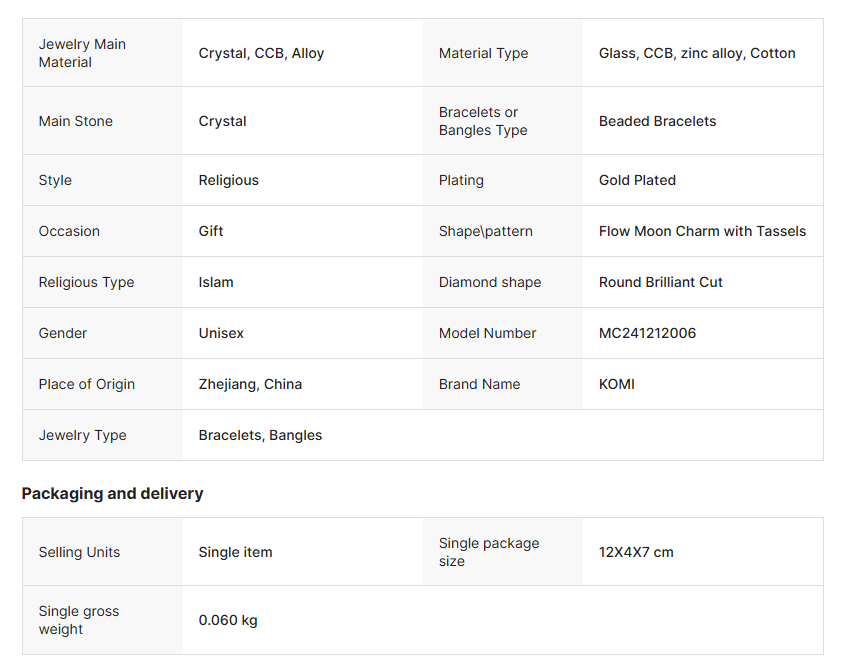
Task: Click the 'Gold Plated' plating value
Action: click(x=637, y=180)
